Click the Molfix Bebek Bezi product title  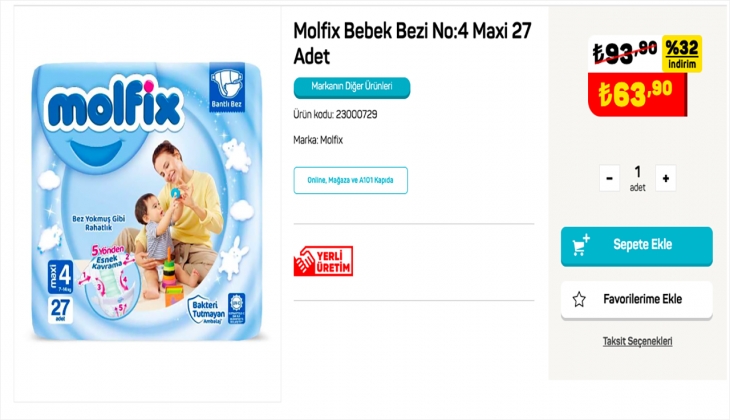pos(410,42)
